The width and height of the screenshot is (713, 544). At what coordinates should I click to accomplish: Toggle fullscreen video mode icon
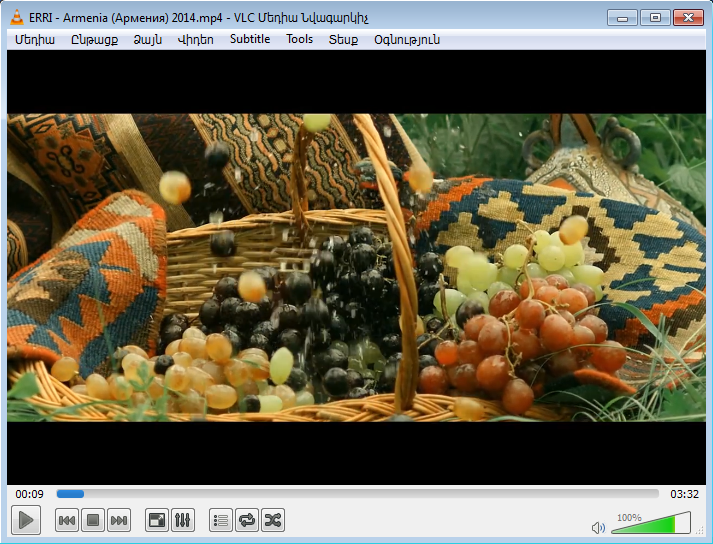157,520
